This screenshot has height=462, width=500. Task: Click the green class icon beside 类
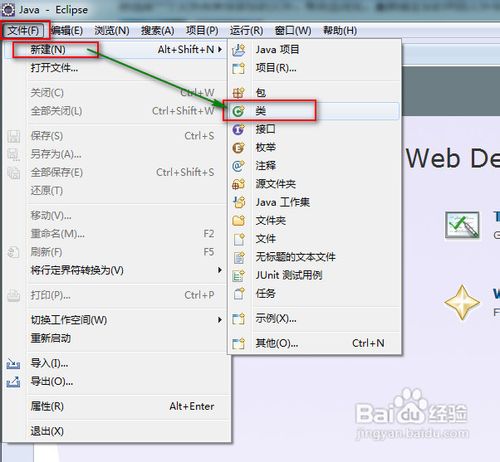(x=239, y=111)
